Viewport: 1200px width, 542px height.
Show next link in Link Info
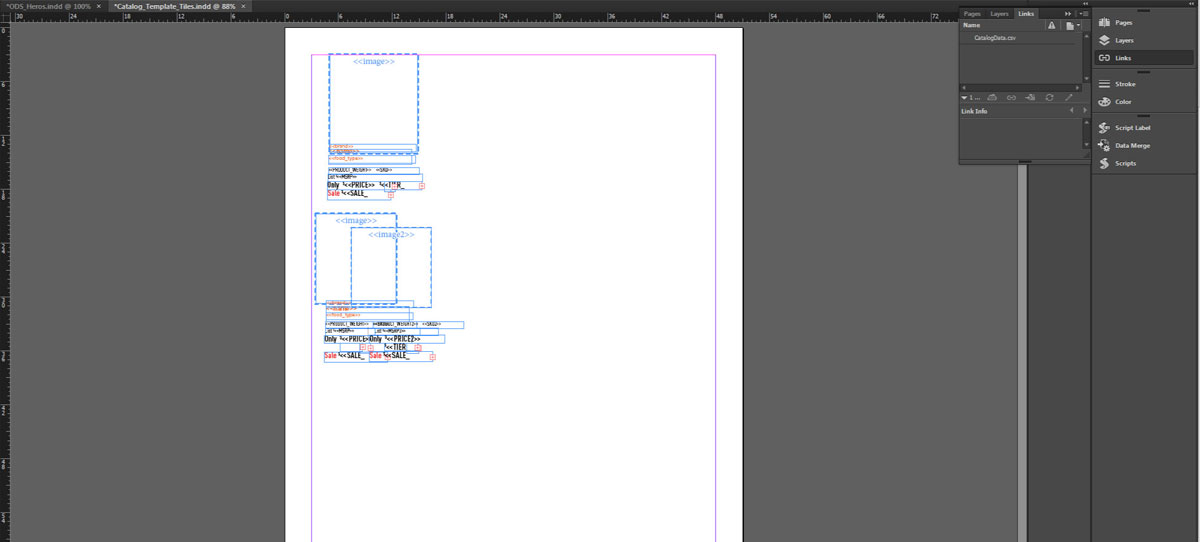tap(1084, 111)
